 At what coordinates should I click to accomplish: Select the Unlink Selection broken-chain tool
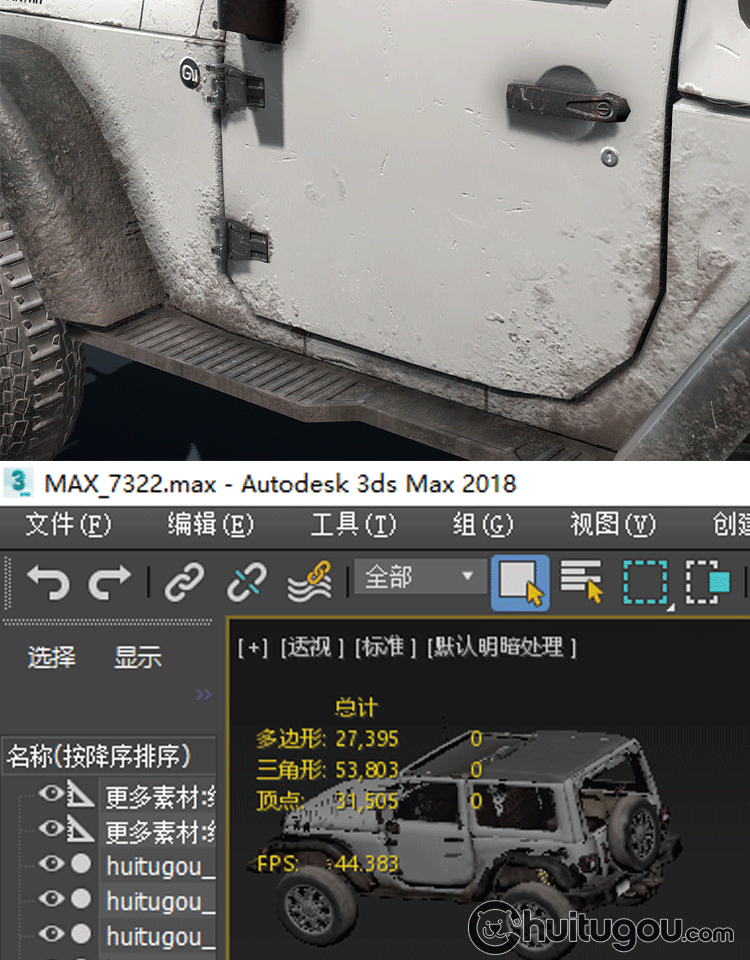tap(247, 582)
